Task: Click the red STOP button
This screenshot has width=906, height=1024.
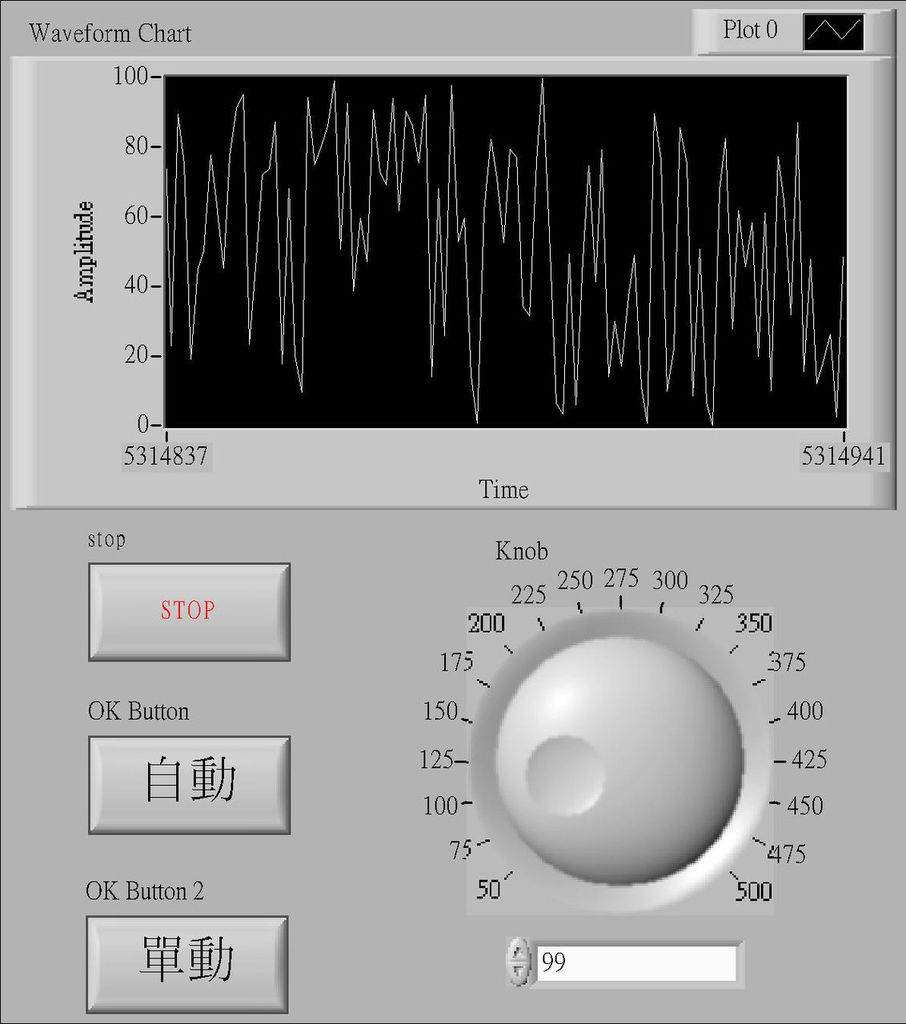Action: [x=189, y=612]
